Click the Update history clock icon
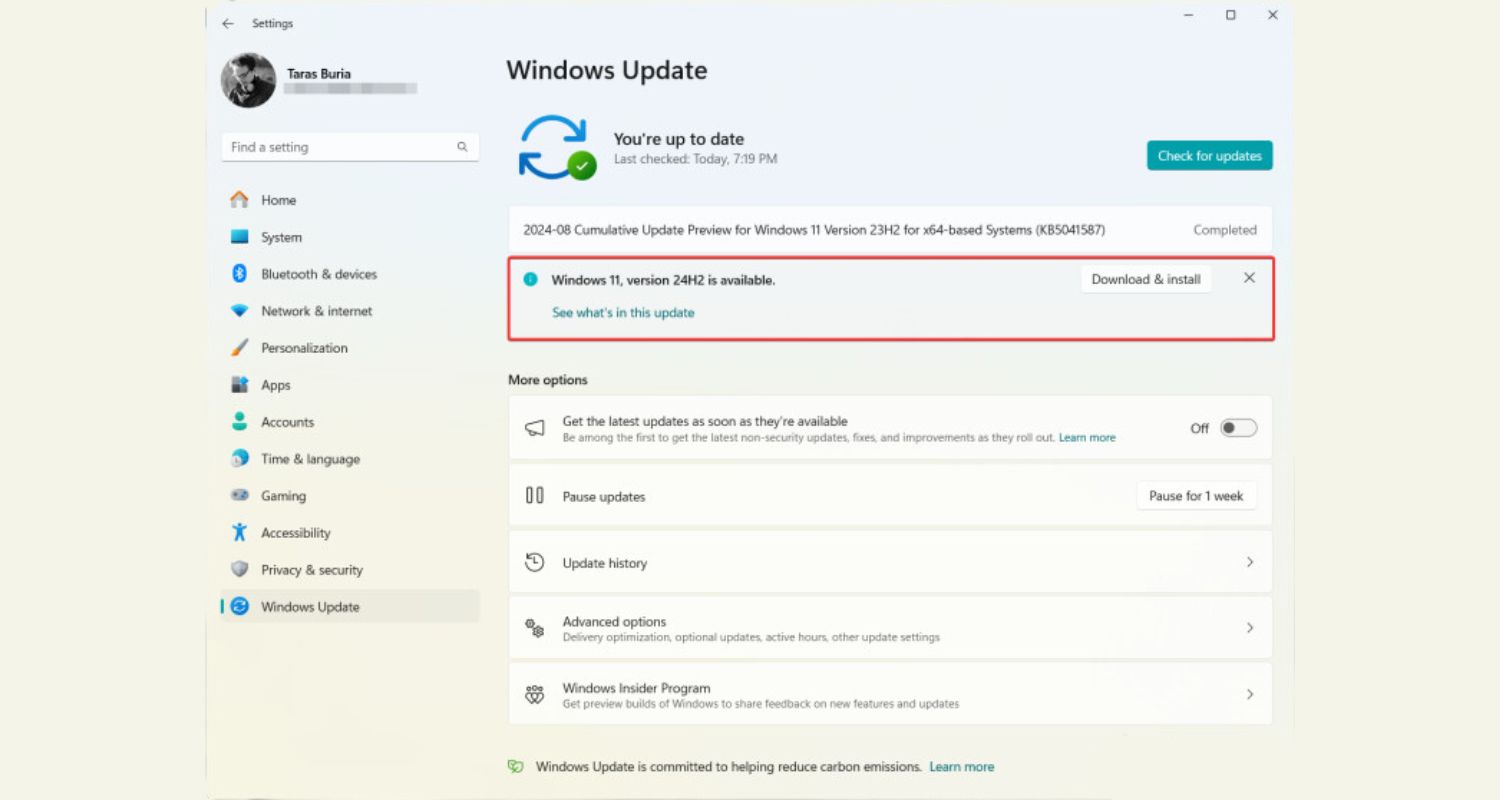This screenshot has width=1500, height=800. point(535,562)
